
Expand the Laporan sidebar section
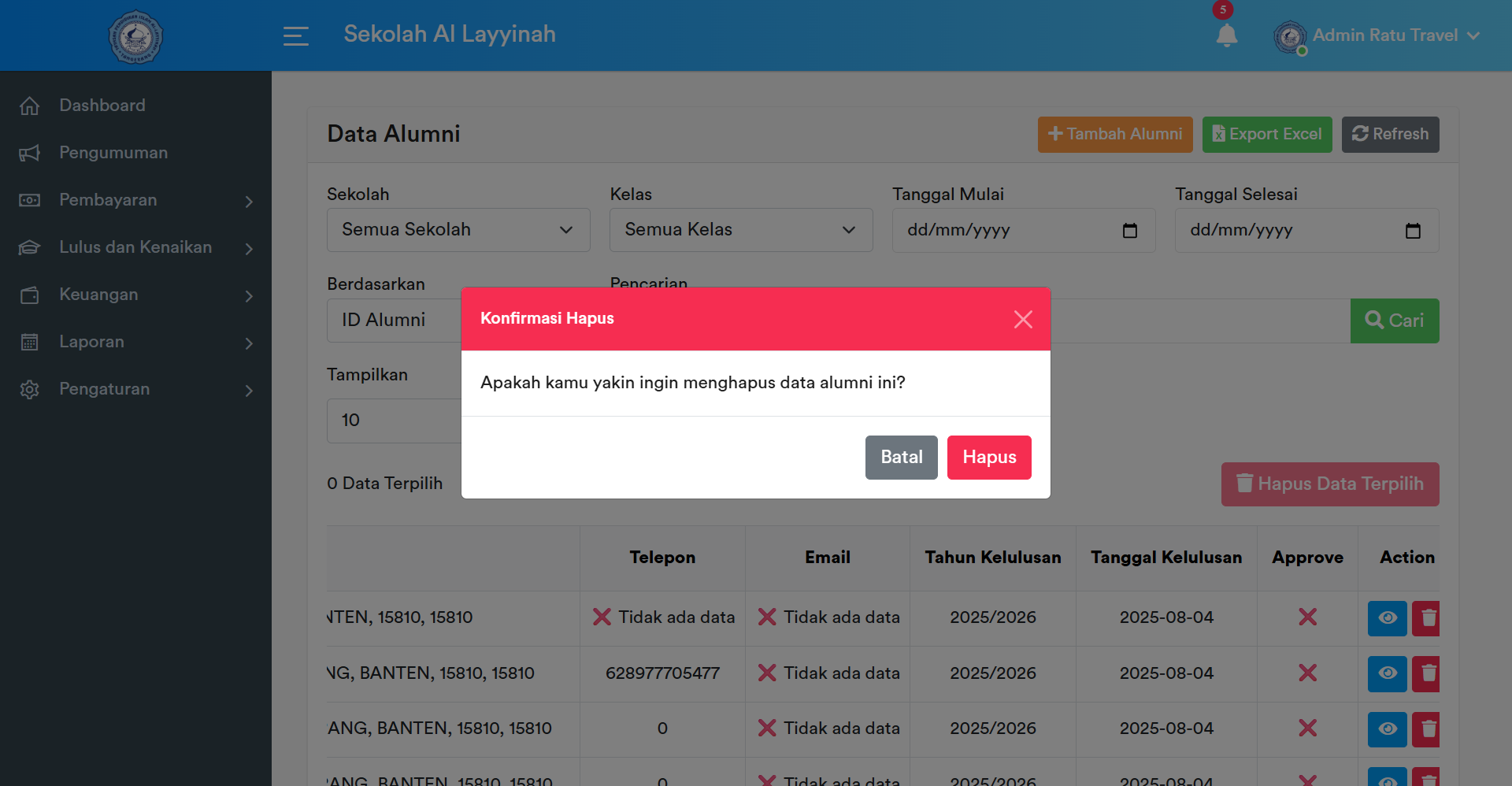[x=91, y=342]
